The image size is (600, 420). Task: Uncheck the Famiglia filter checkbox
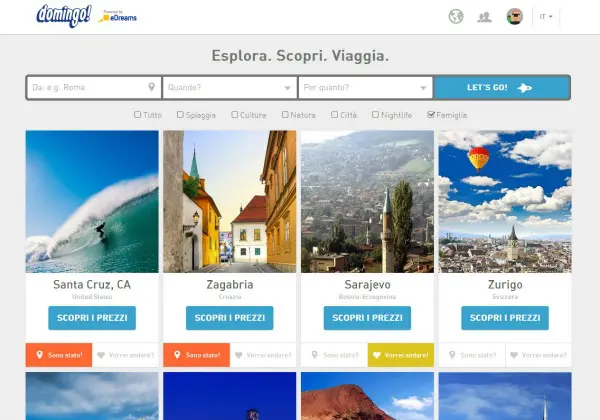click(431, 114)
